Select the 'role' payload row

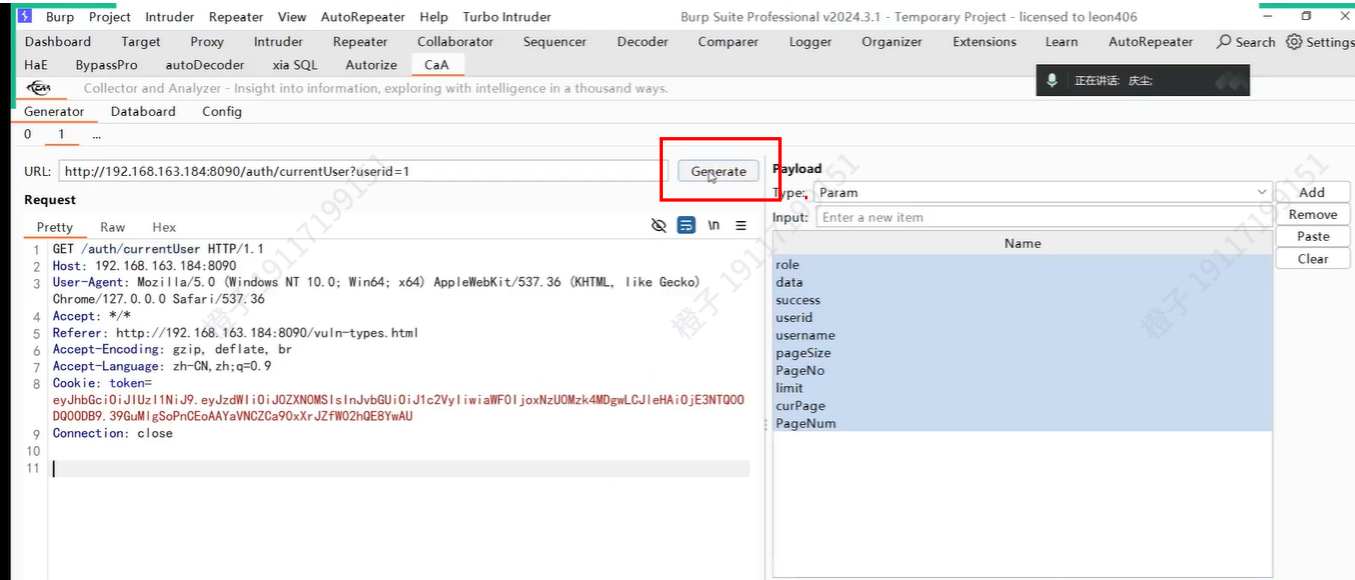click(1022, 264)
